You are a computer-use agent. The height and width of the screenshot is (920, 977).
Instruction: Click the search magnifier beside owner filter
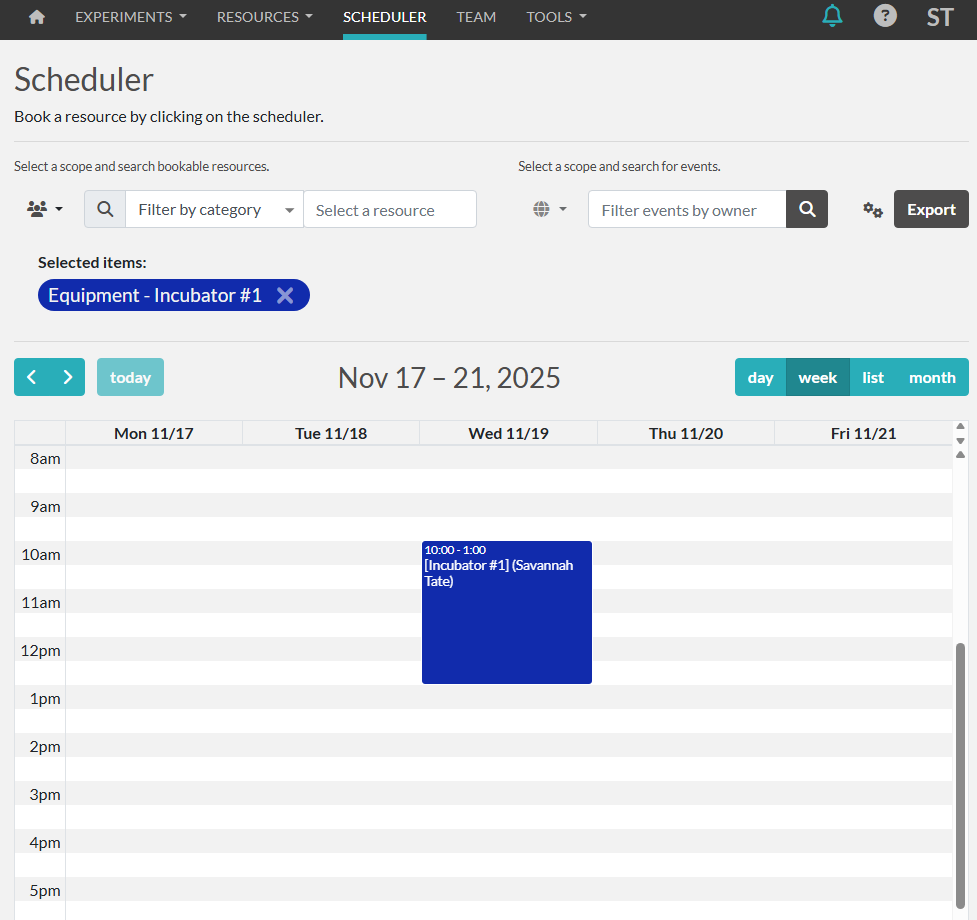(x=807, y=210)
